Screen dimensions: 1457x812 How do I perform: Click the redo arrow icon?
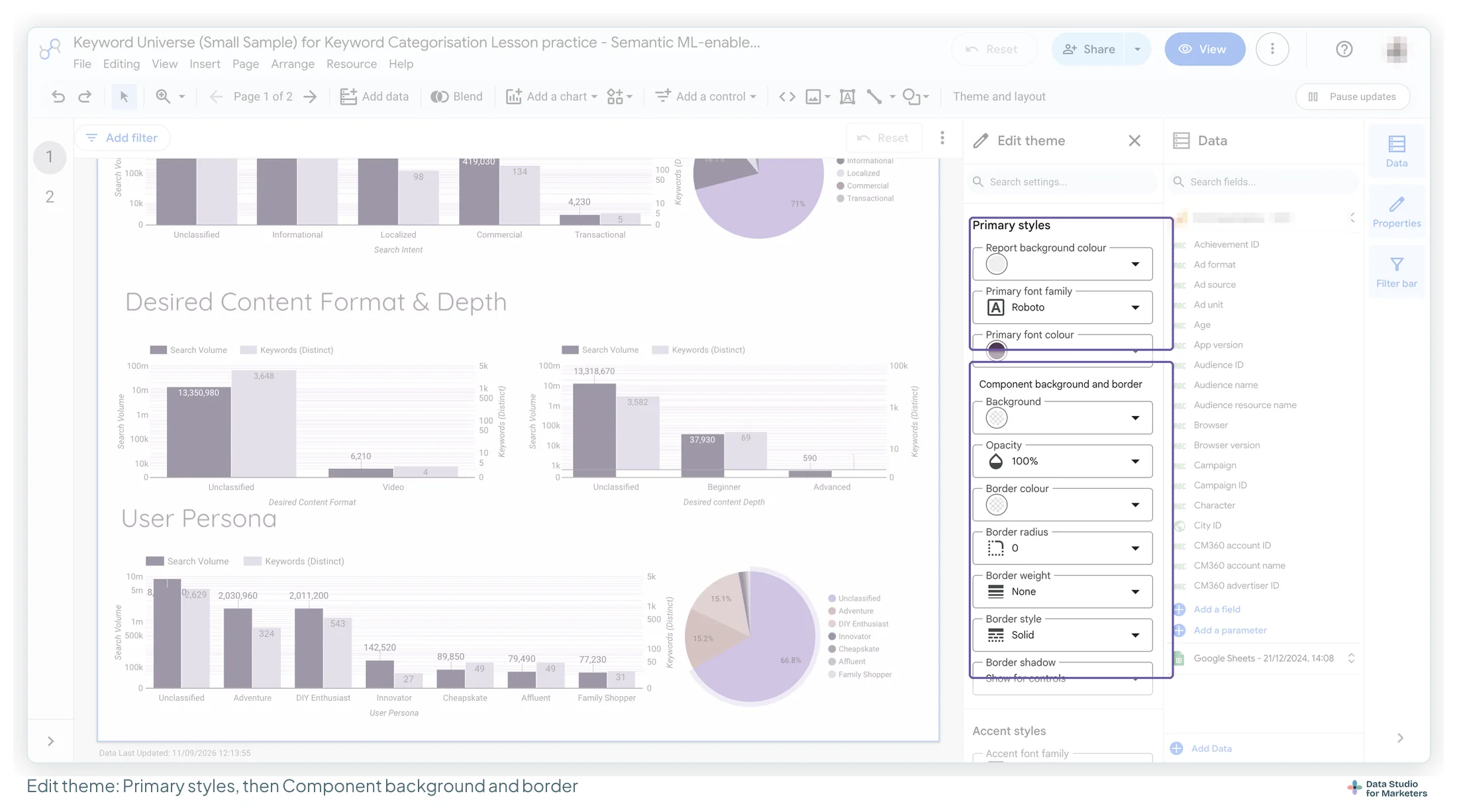(x=85, y=97)
